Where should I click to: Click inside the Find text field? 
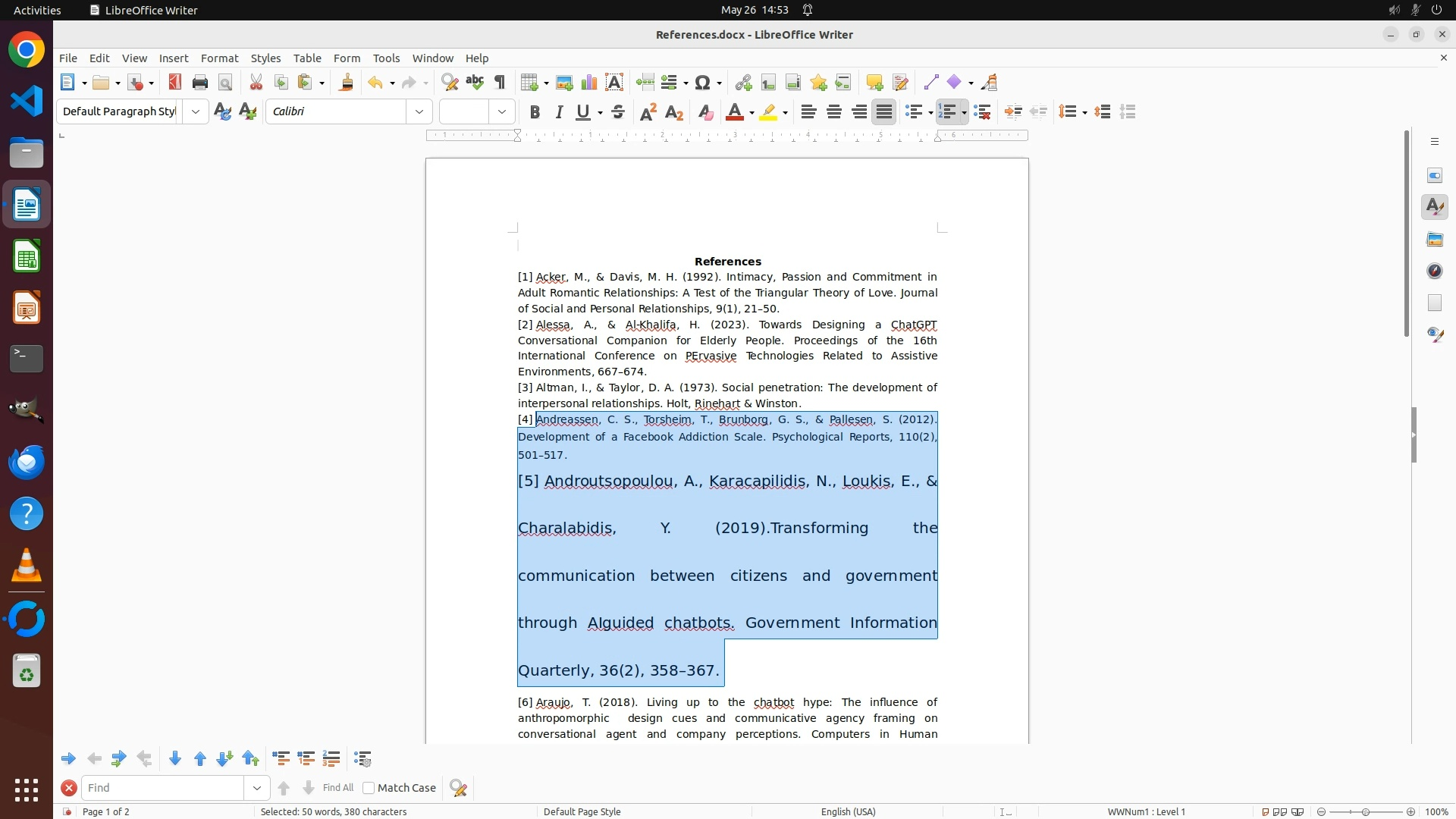[x=163, y=788]
